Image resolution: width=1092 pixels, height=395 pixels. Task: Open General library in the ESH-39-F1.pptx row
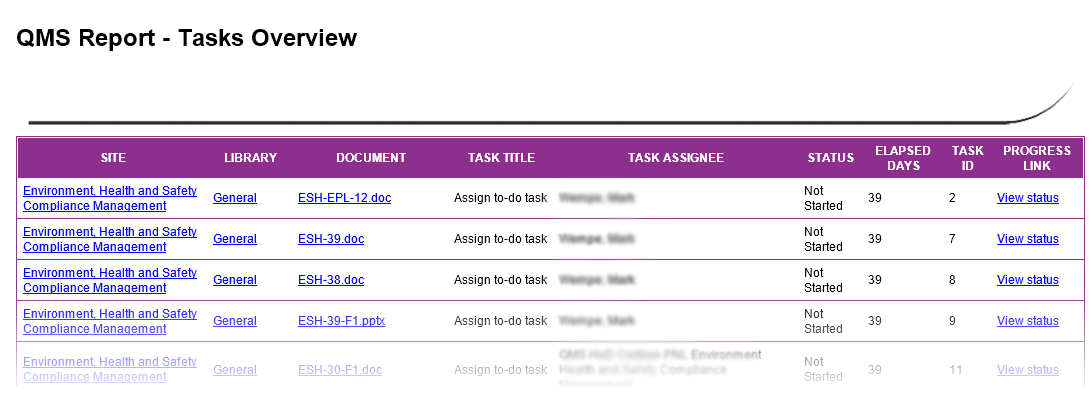[235, 321]
